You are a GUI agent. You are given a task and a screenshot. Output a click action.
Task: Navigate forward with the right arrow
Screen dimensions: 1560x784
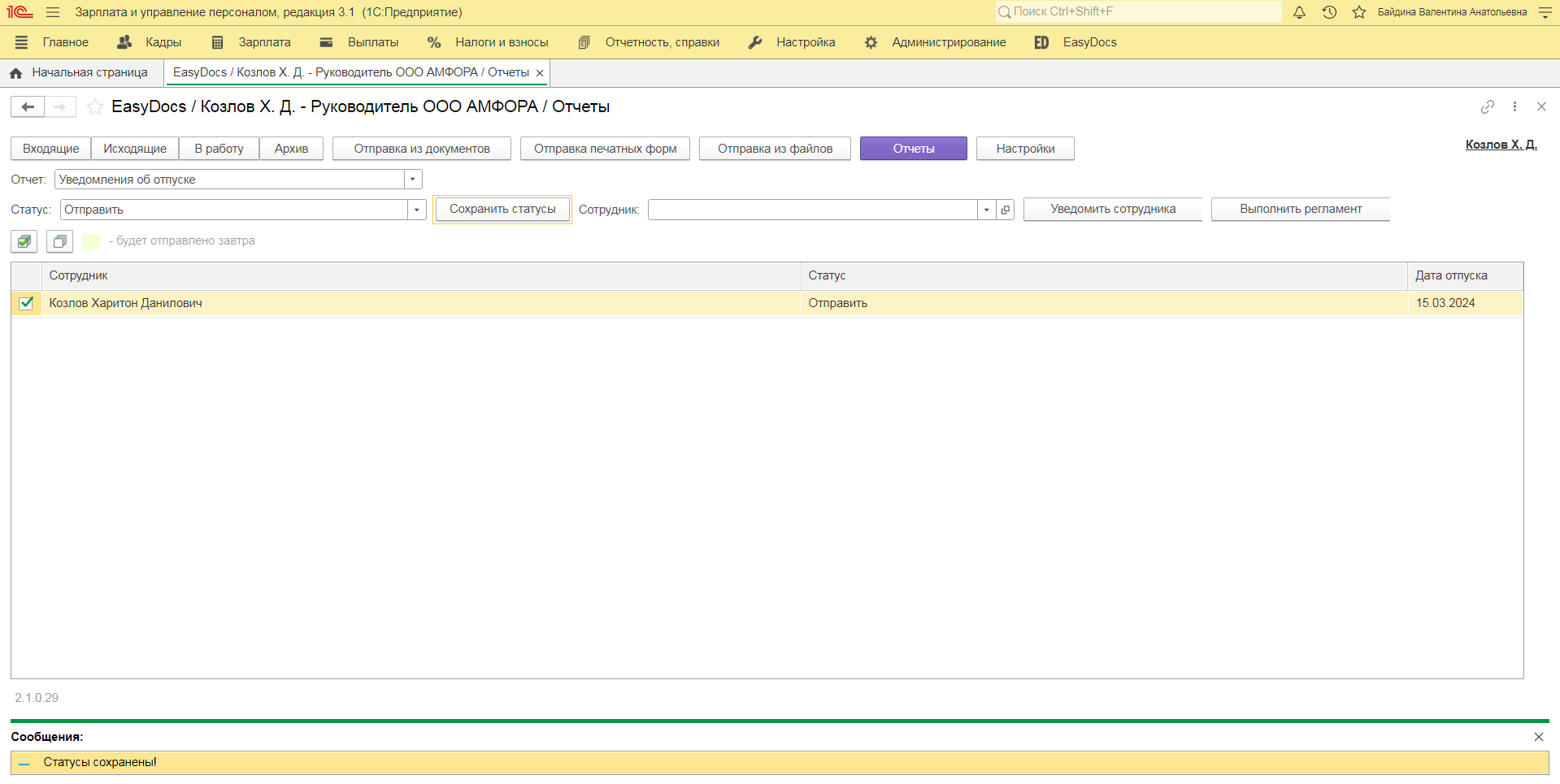59,106
